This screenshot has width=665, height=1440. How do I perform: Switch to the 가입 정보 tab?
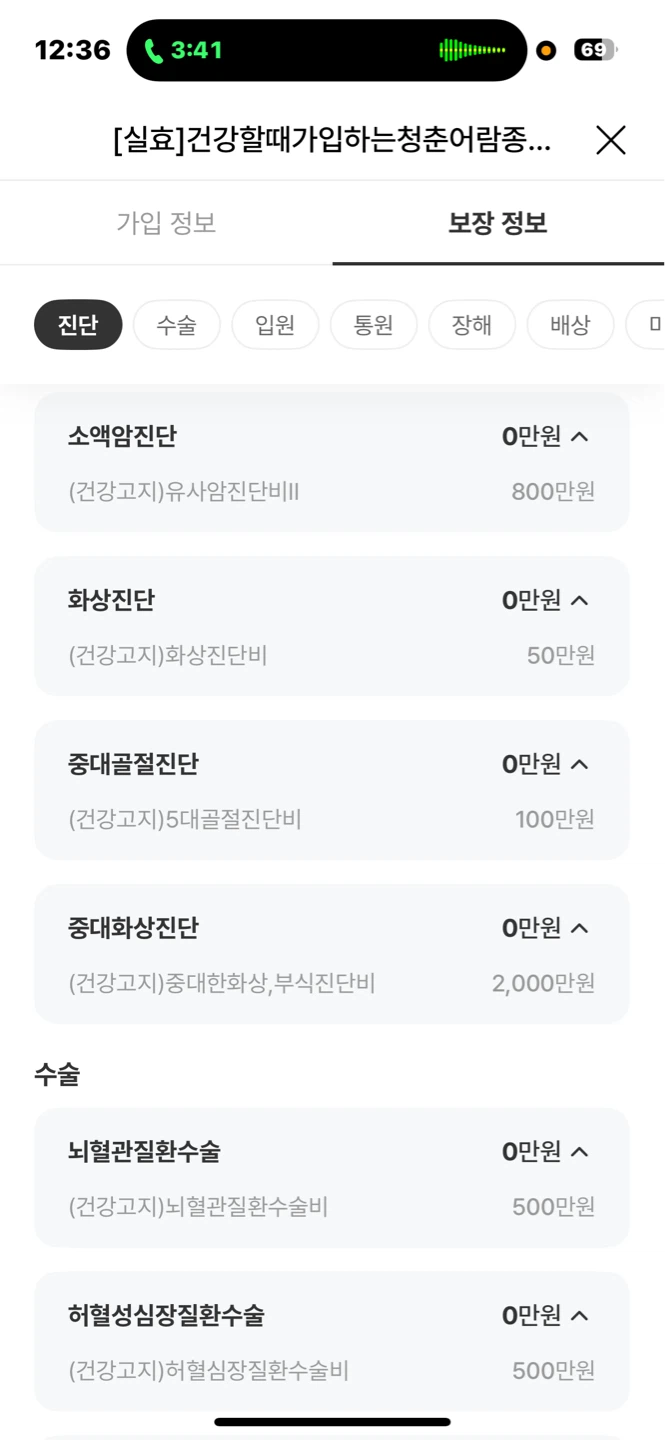pyautogui.click(x=166, y=222)
